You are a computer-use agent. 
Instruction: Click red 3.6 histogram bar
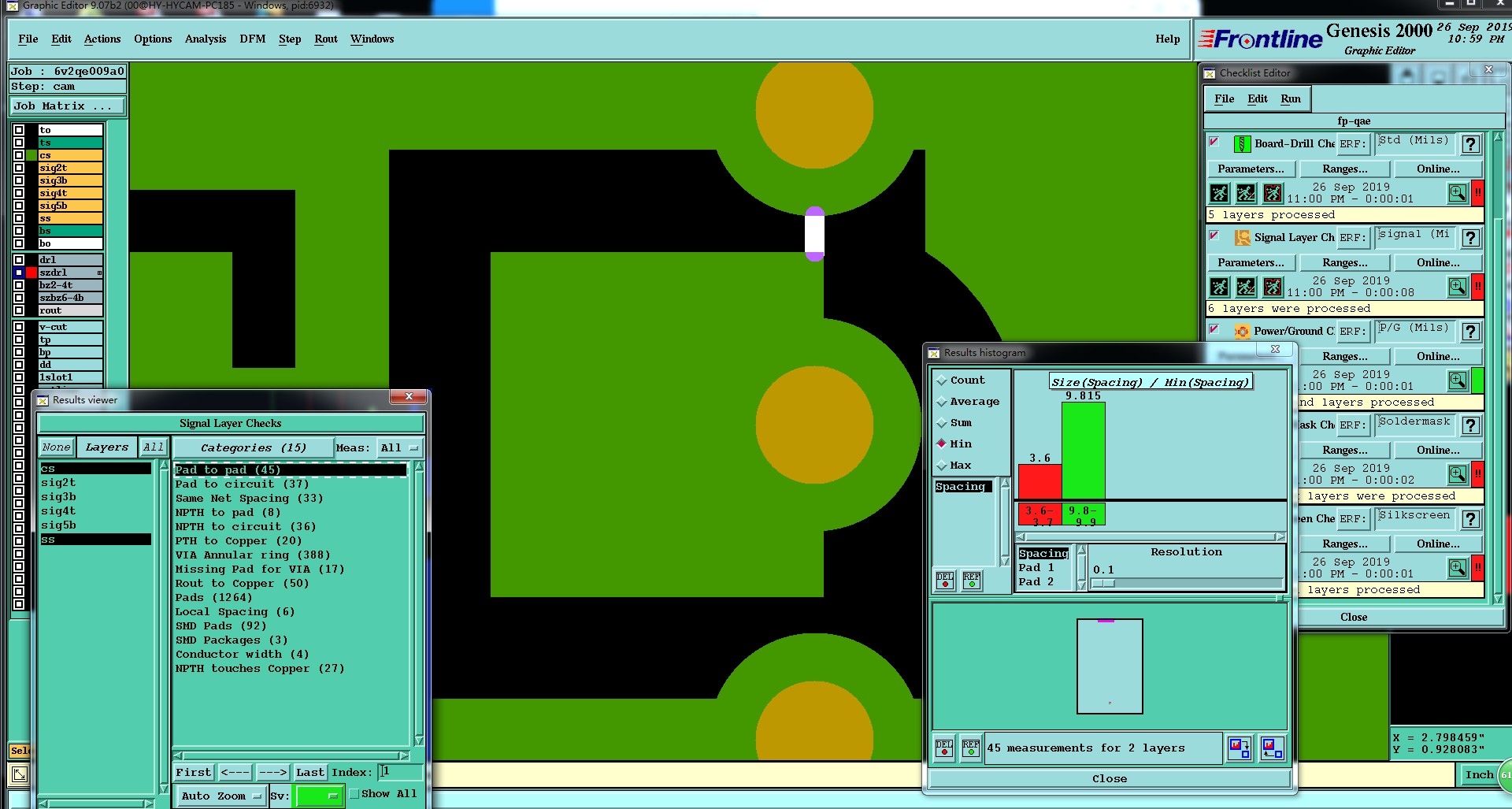pos(1040,481)
